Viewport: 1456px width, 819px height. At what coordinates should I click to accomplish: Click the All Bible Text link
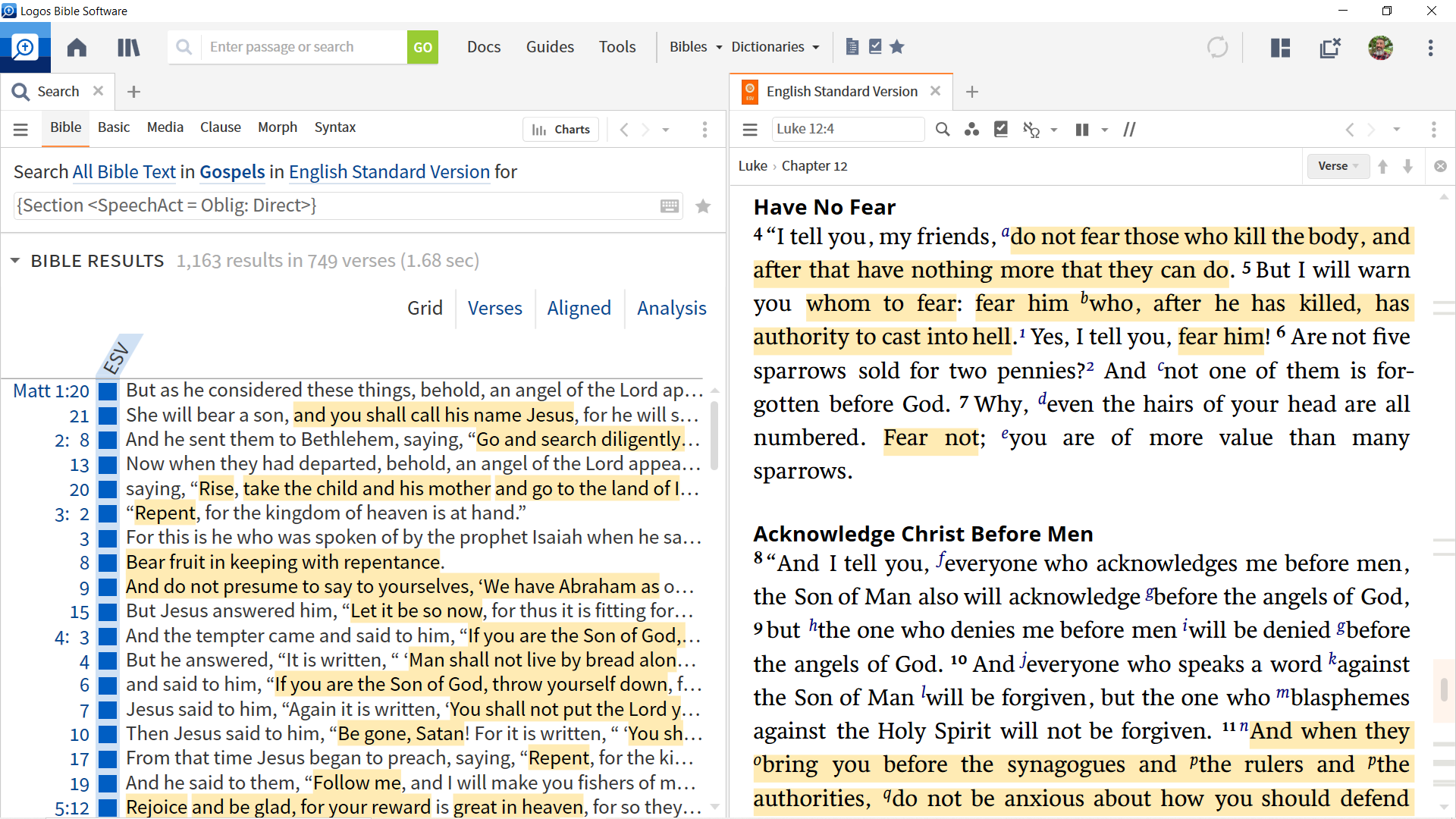[x=124, y=172]
